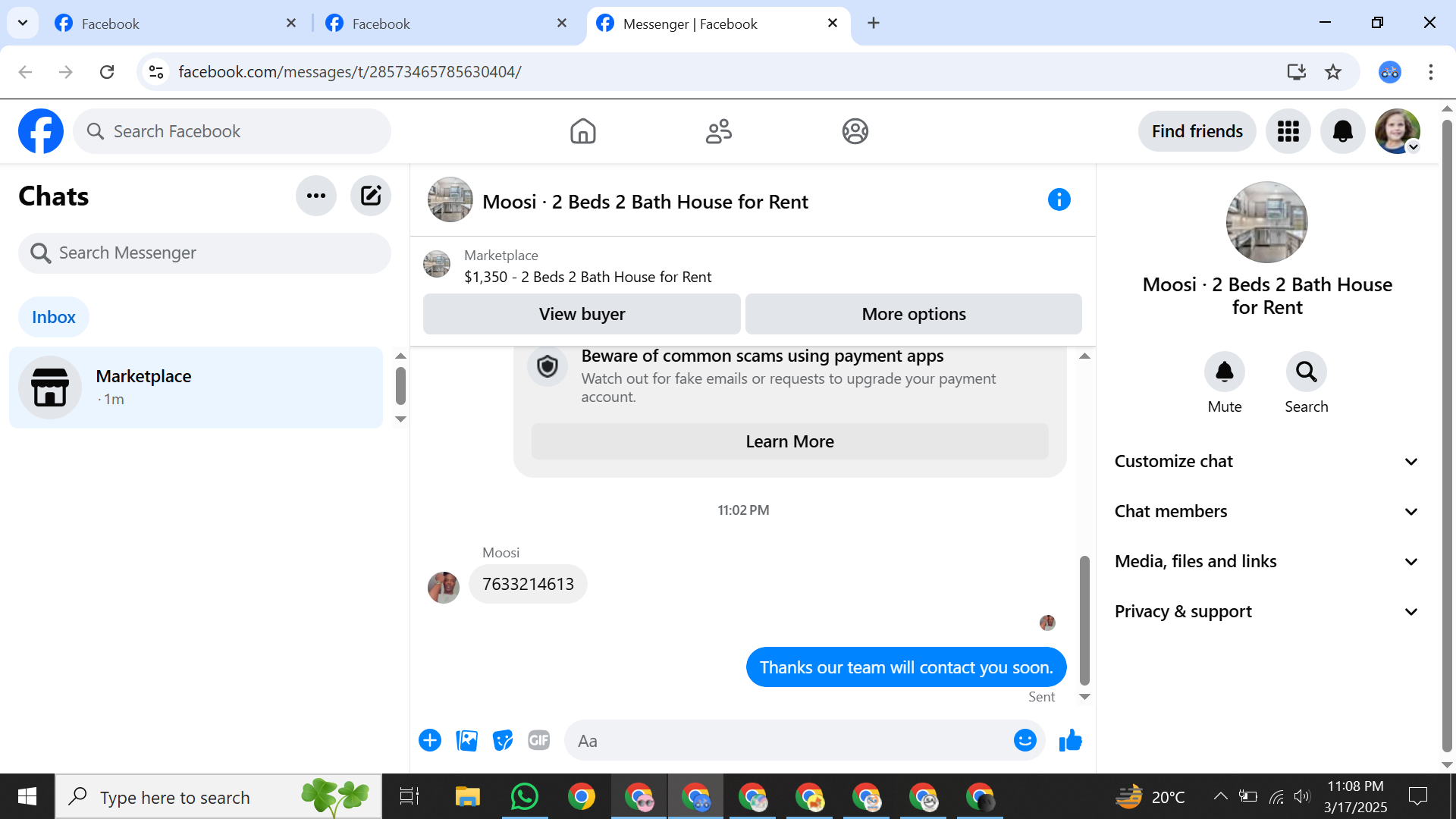Click View buyer button
Screen dimensions: 1456x819
582,314
